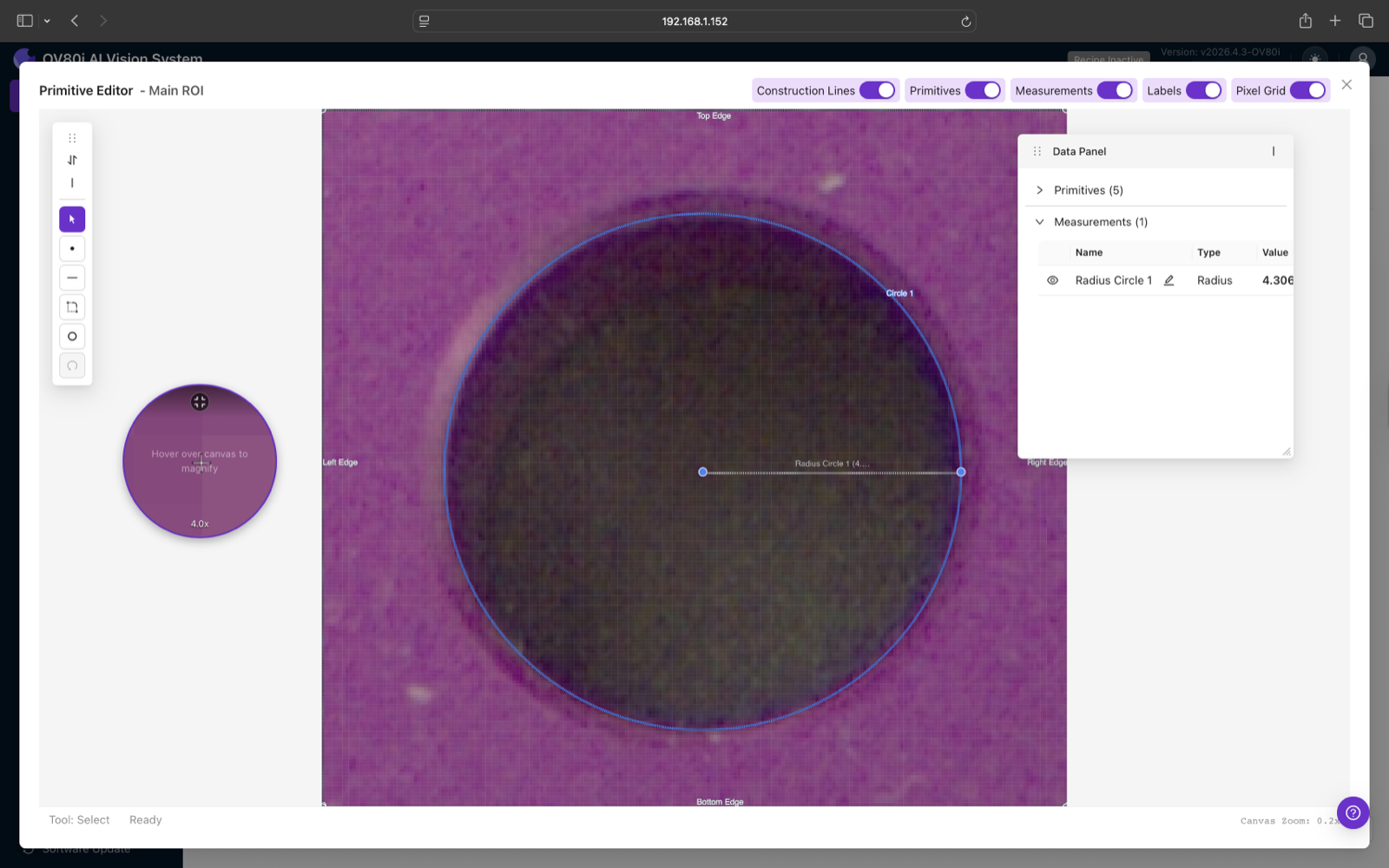1389x868 pixels.
Task: Click the Type column header
Action: coord(1208,253)
